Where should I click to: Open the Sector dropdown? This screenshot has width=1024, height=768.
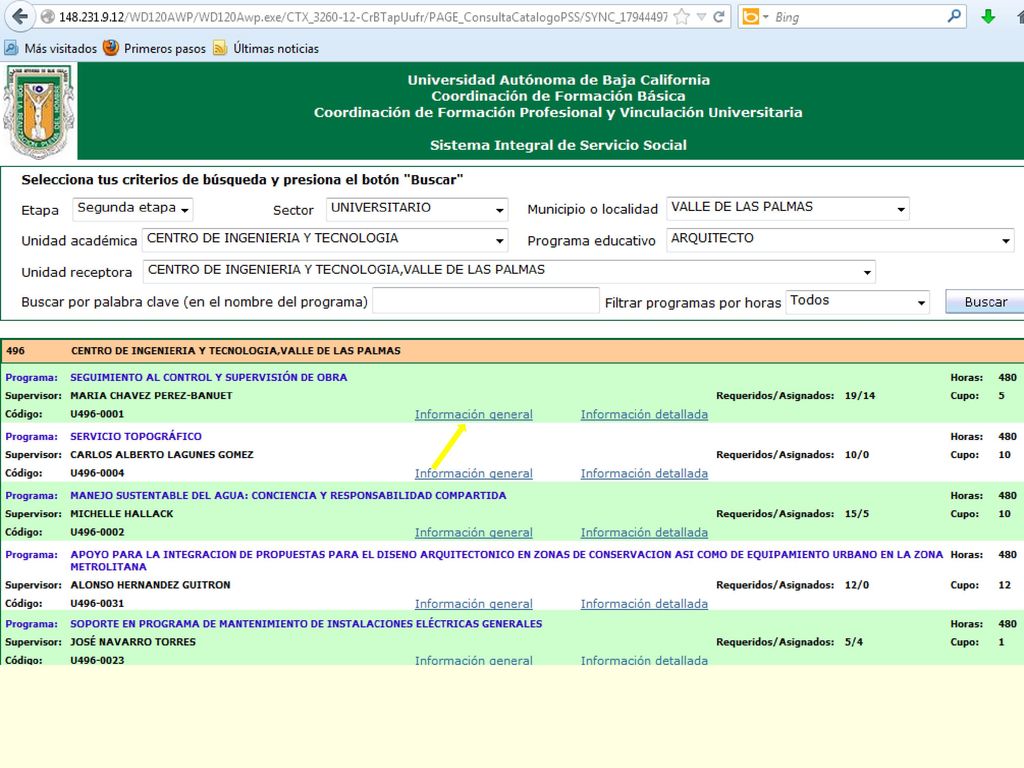(x=417, y=209)
